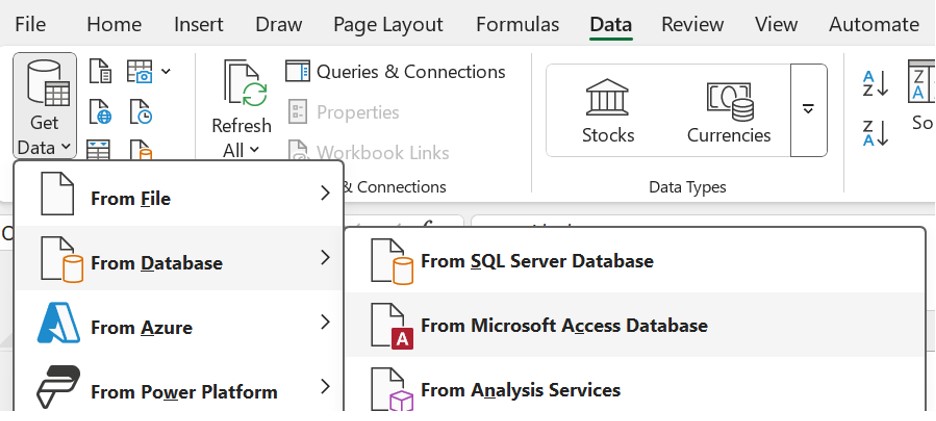Click the SQL Server database file icon
Viewport: 936px width, 421px height.
[x=392, y=261]
